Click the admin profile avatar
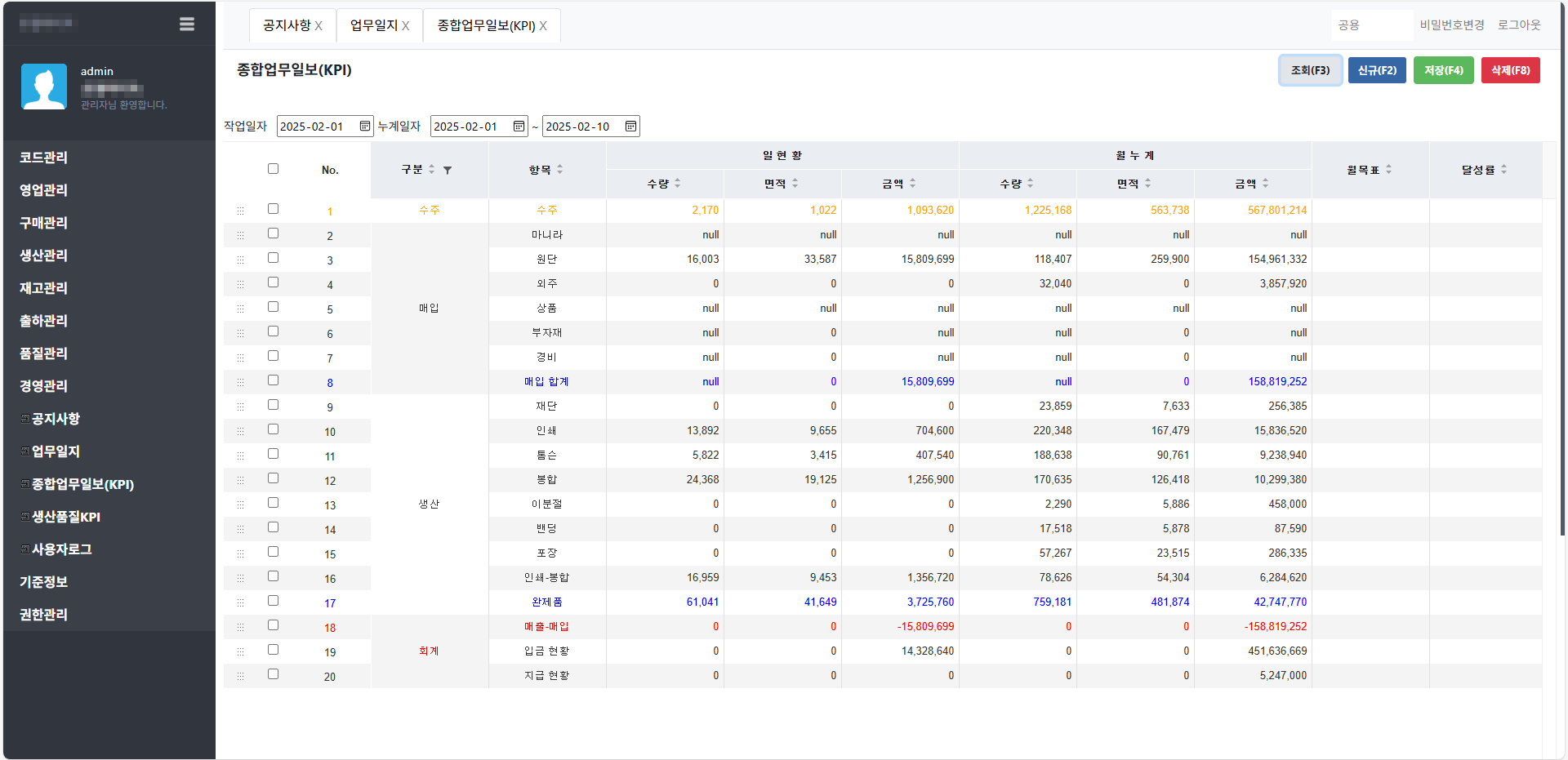 (44, 87)
